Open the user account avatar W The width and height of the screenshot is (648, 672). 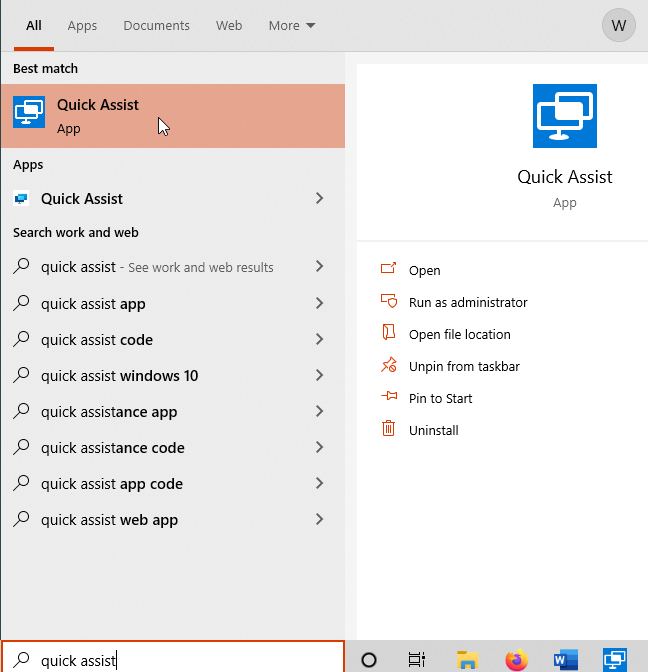click(618, 25)
